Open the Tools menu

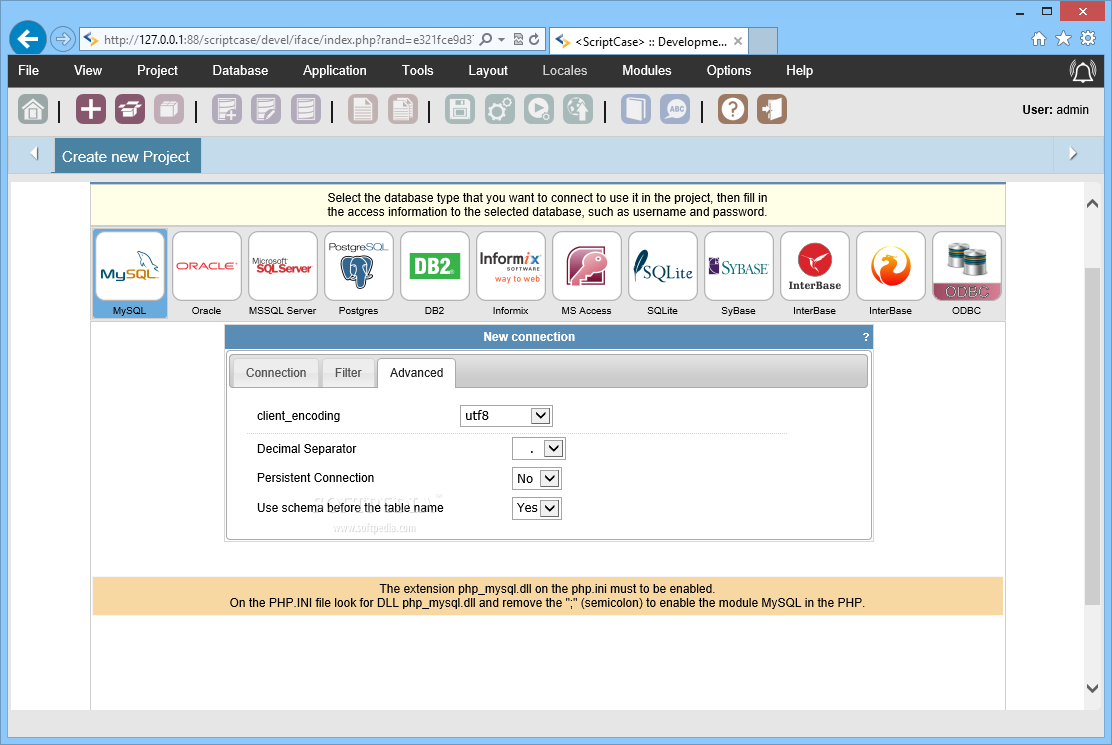tap(418, 71)
